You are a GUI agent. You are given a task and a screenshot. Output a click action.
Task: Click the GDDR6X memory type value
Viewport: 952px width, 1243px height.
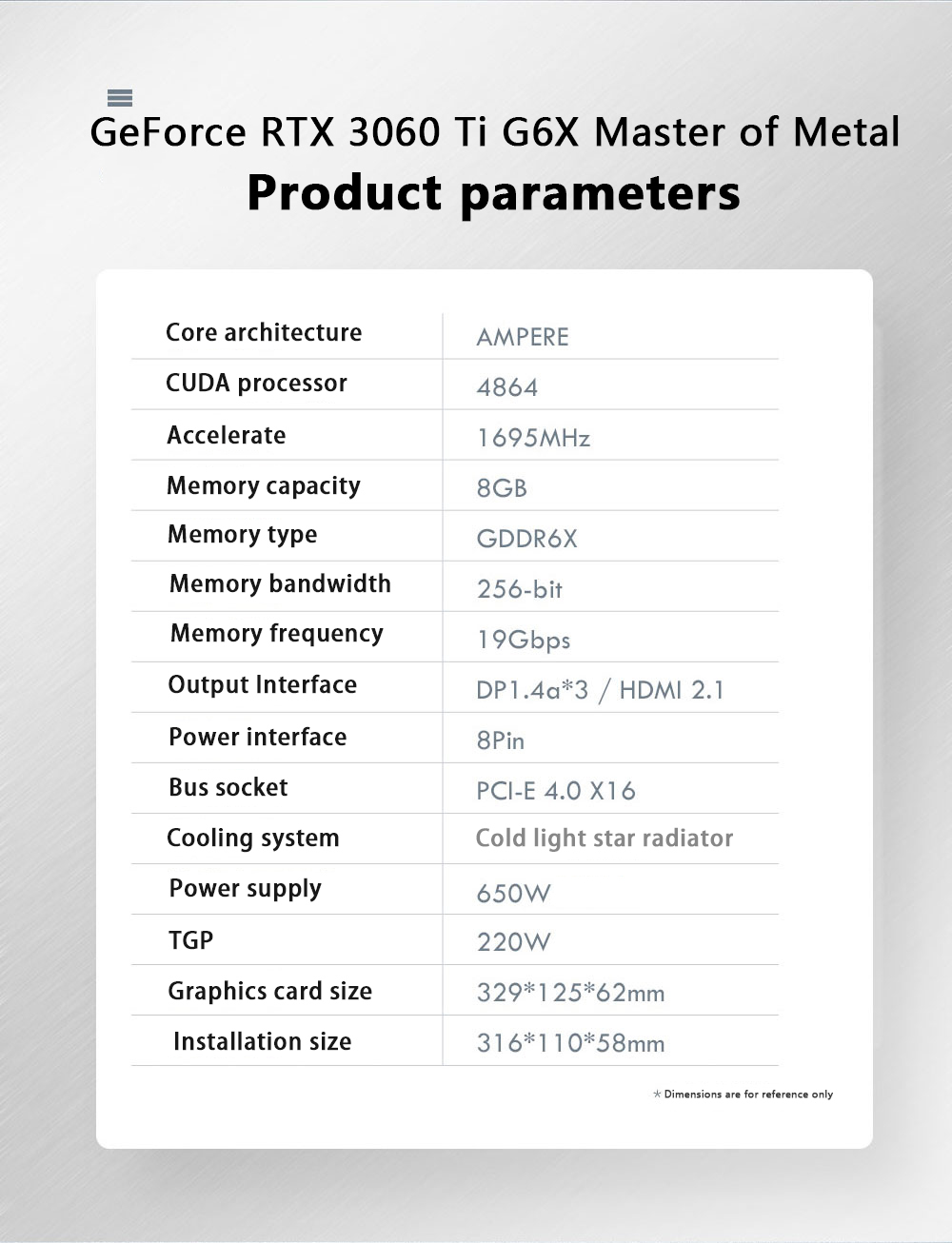pyautogui.click(x=526, y=539)
